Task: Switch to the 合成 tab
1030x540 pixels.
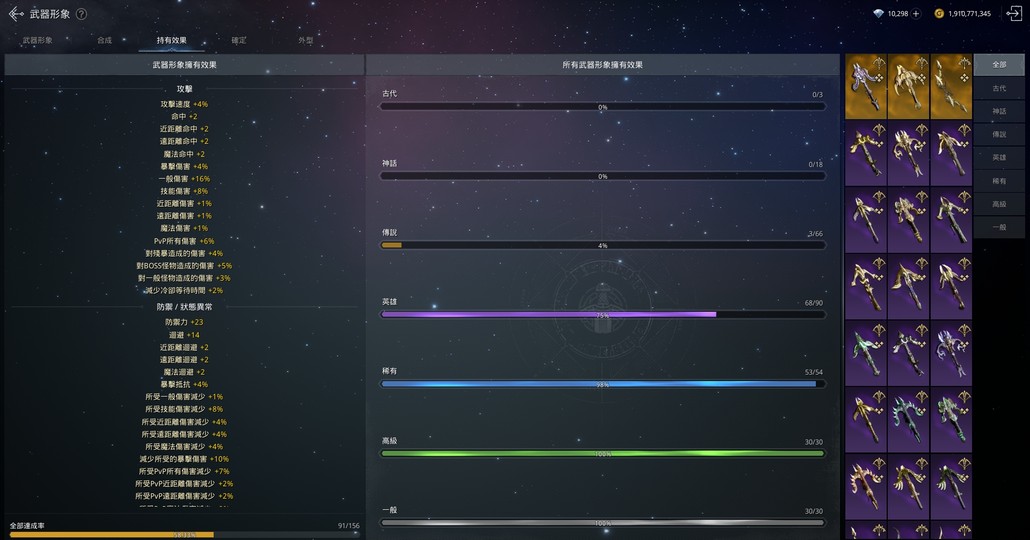Action: pyautogui.click(x=105, y=40)
